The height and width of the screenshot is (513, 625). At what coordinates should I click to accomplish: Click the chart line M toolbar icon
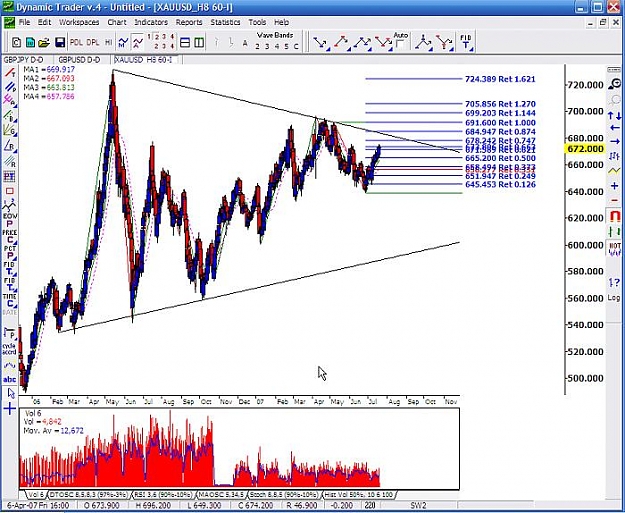(123, 42)
